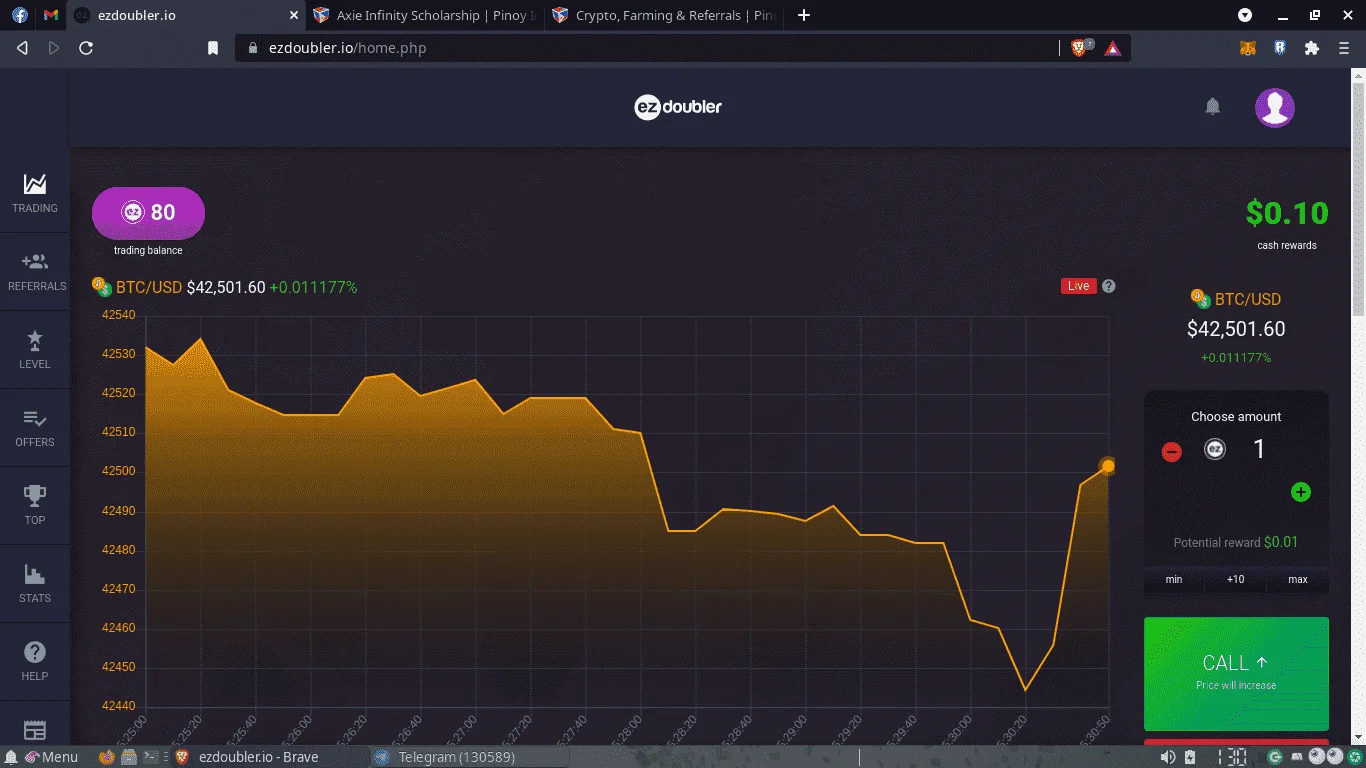Screen dimensions: 1366x768
Task: Open the Referrals page
Action: (x=37, y=271)
